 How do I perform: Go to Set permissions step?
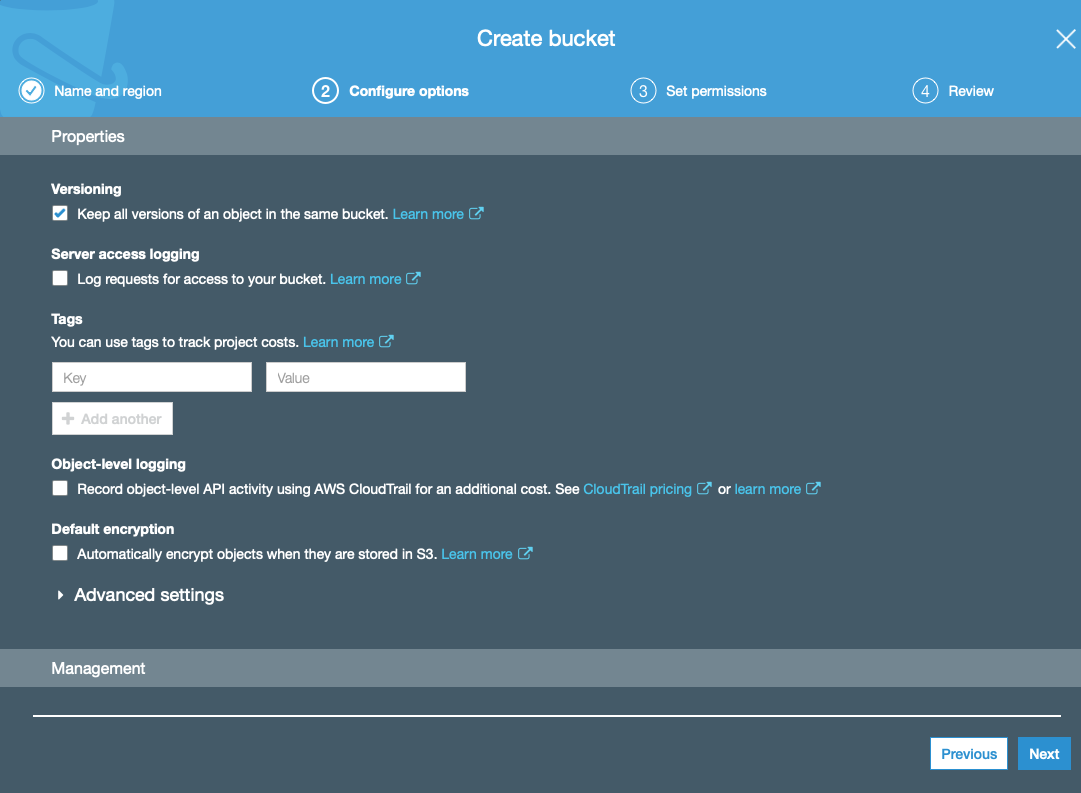pos(716,91)
